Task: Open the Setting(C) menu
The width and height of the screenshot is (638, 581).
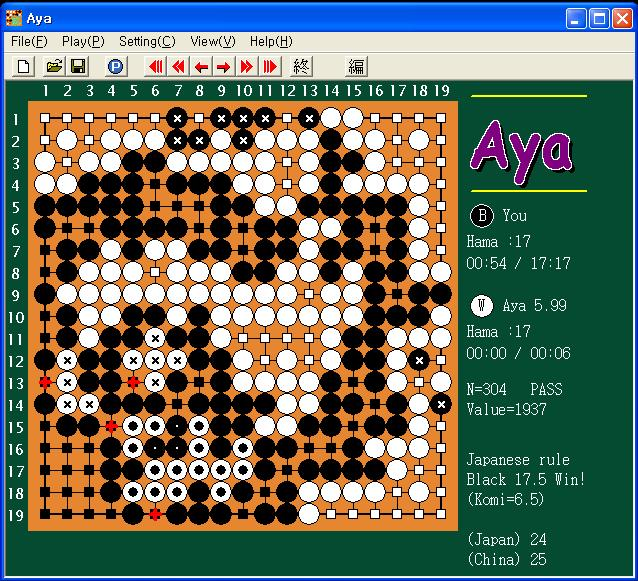Action: click(x=147, y=42)
